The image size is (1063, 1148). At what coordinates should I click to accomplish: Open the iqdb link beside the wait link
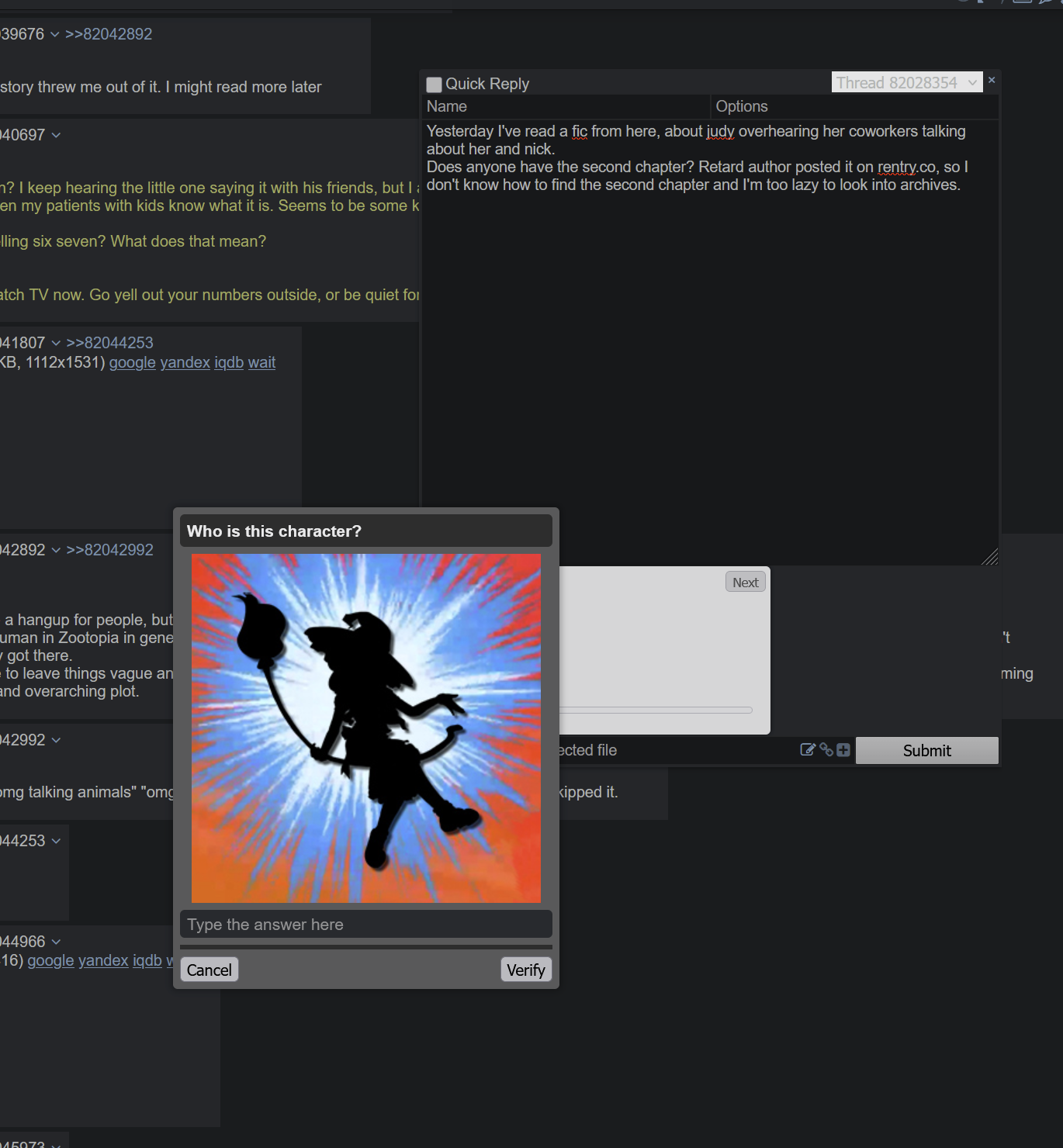coord(229,362)
